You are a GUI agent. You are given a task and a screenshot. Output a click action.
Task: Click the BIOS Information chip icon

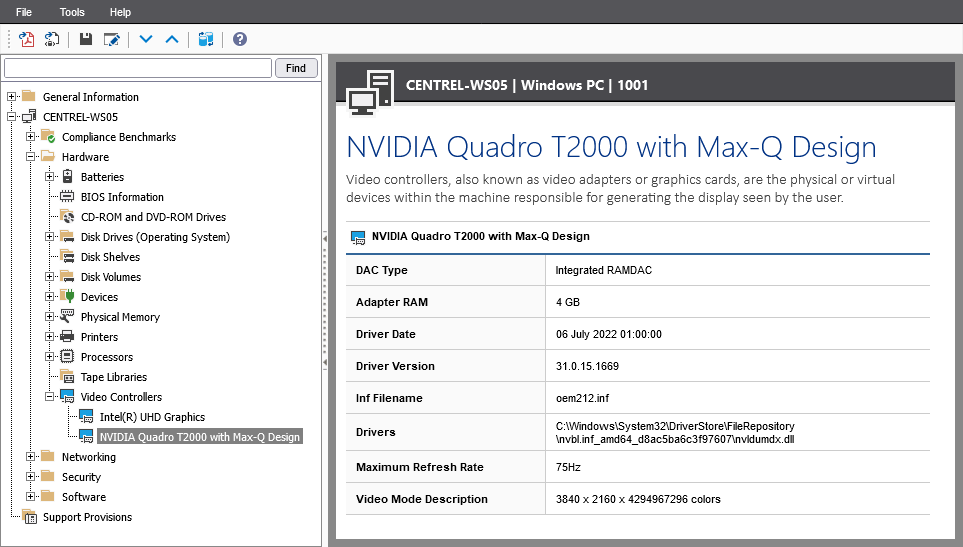[67, 196]
